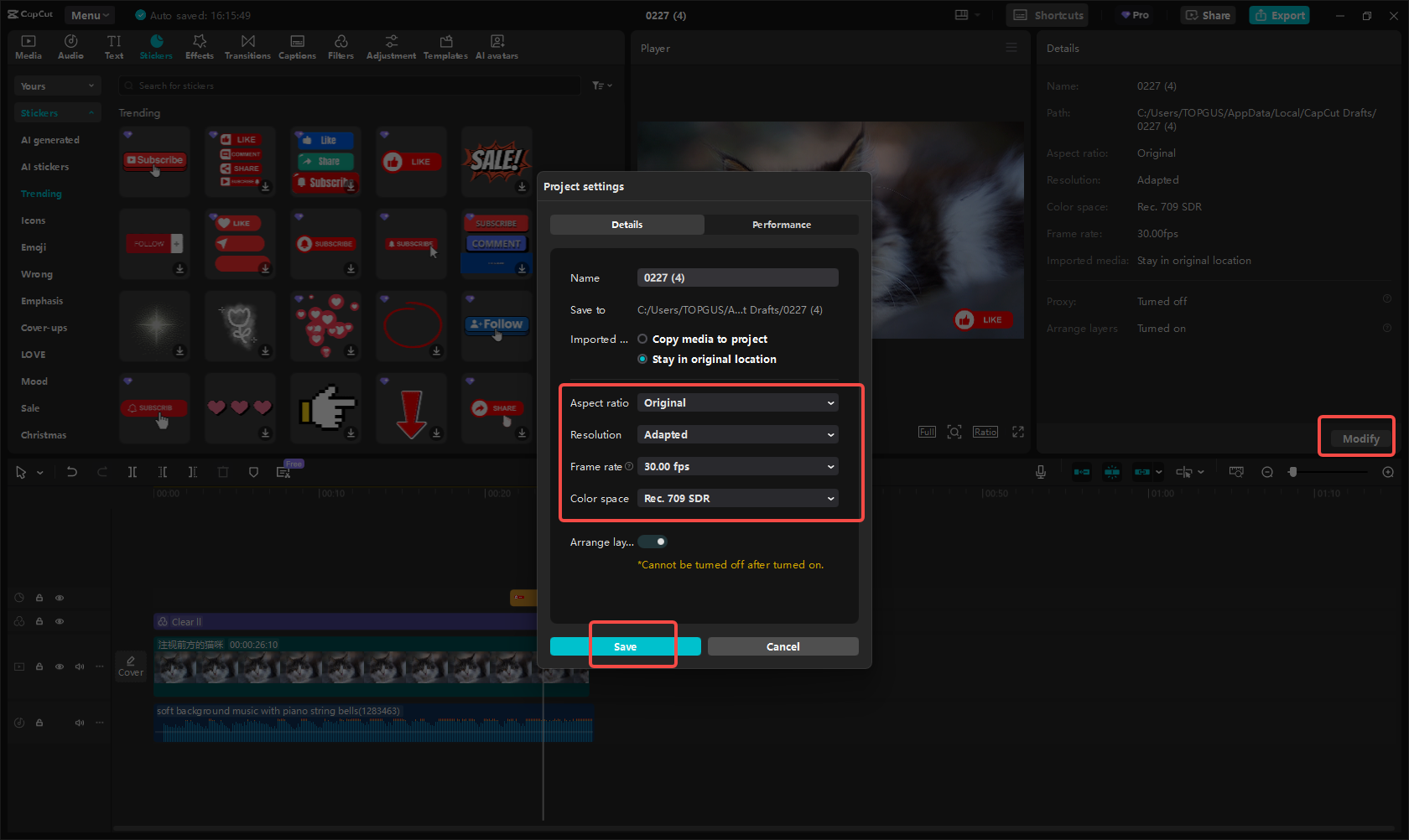Split the clip at the playhead

(x=133, y=471)
